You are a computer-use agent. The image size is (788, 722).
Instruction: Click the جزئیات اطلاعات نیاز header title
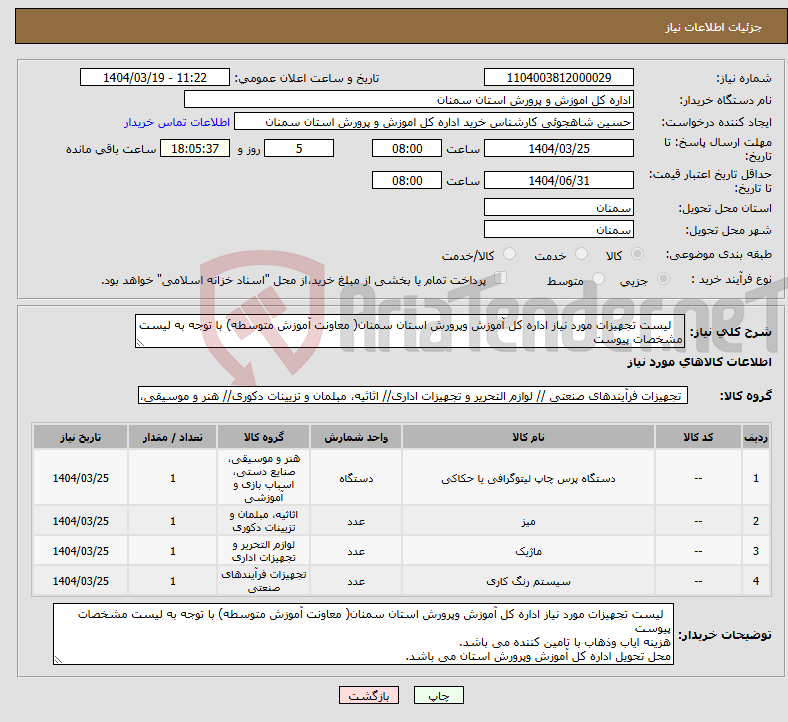coord(714,27)
